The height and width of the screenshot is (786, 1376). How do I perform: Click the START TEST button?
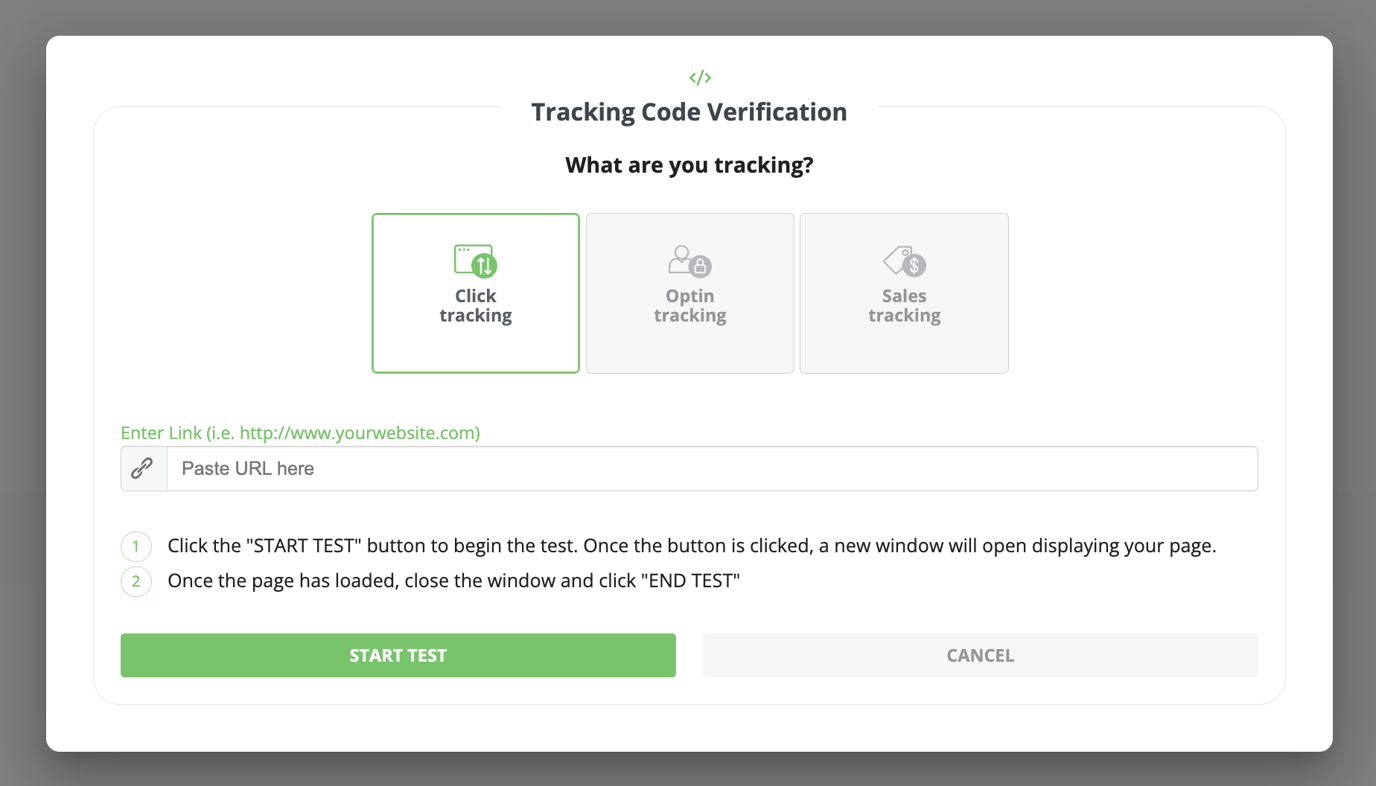tap(398, 655)
